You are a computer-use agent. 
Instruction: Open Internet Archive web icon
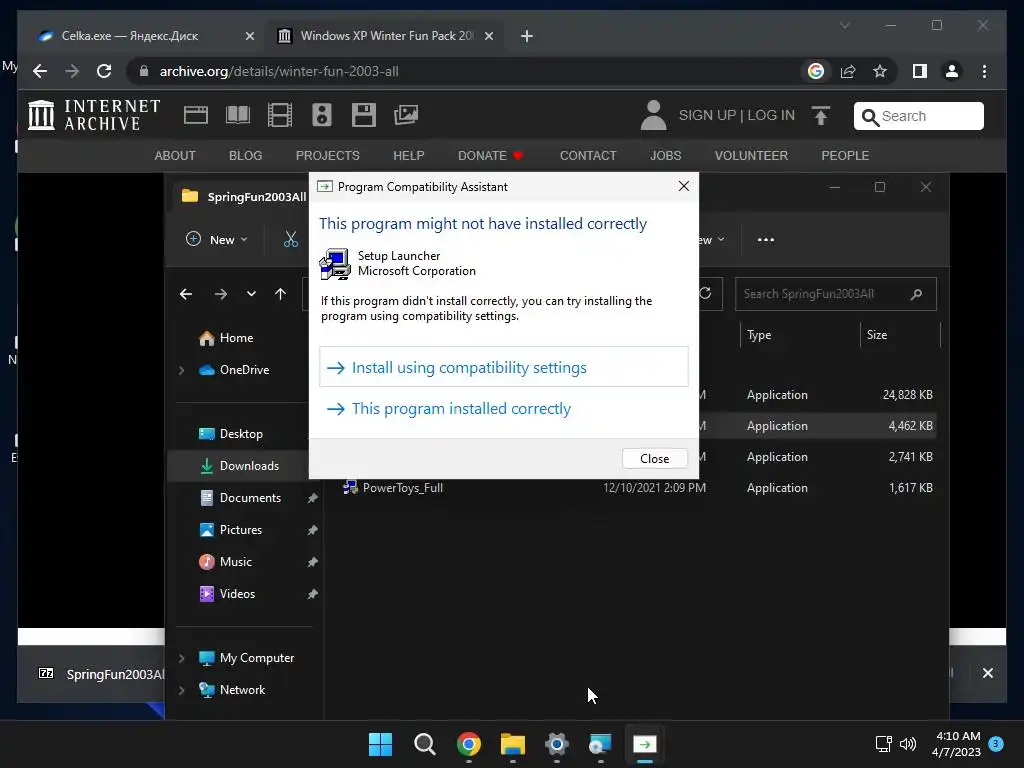[195, 115]
